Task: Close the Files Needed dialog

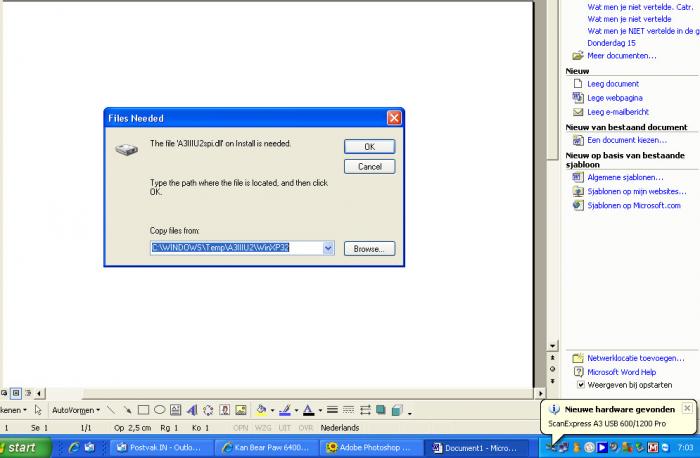Action: click(x=394, y=118)
